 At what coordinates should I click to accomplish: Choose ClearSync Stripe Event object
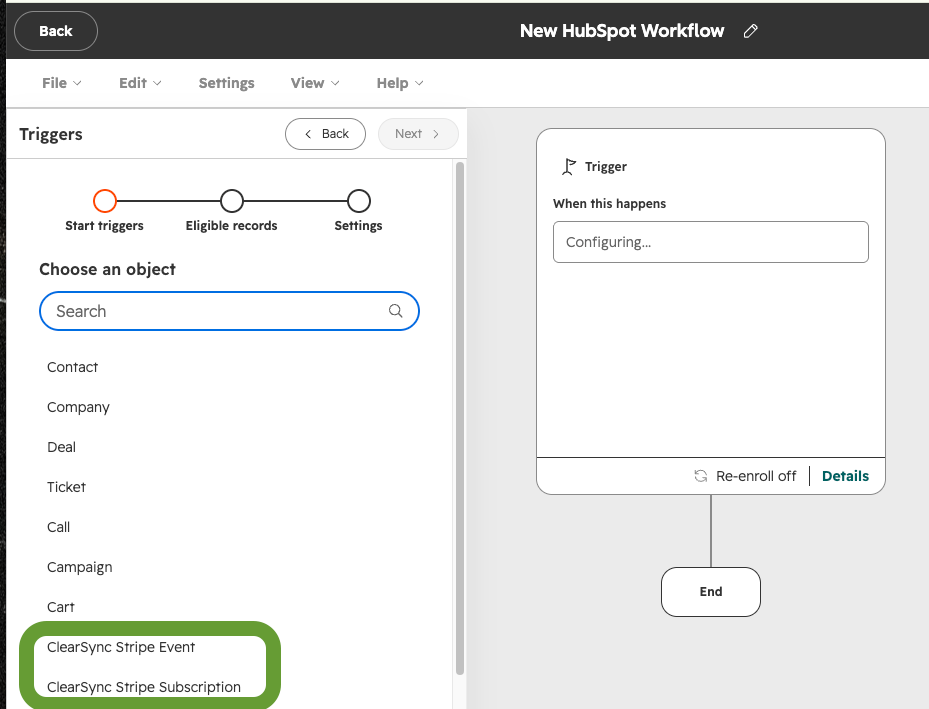[121, 647]
